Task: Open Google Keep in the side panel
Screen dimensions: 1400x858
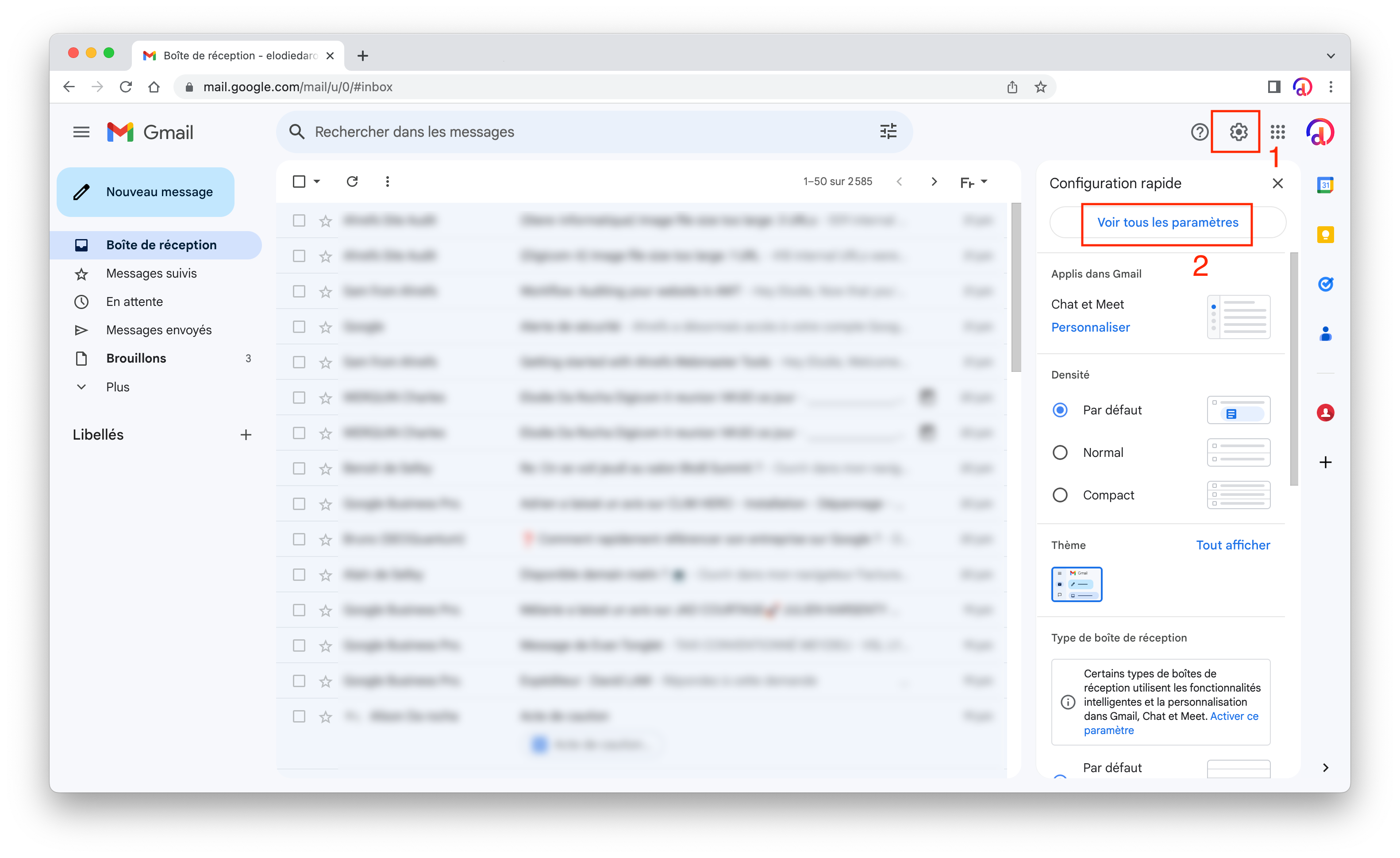Action: tap(1325, 234)
